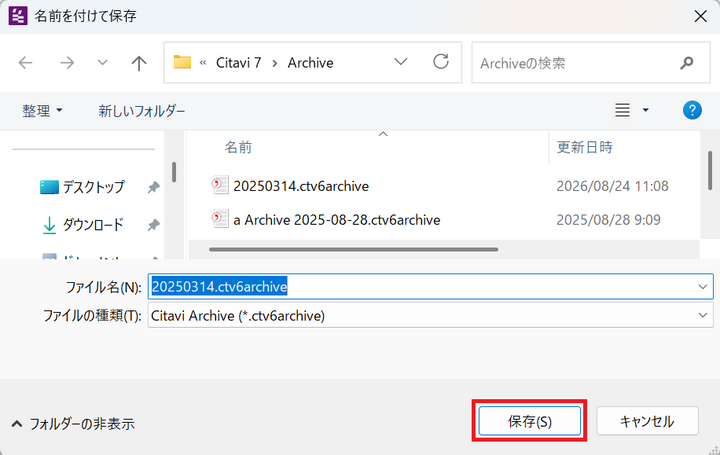This screenshot has width=720, height=455.
Task: Create a folder with 新しいフォルダー
Action: pos(141,111)
